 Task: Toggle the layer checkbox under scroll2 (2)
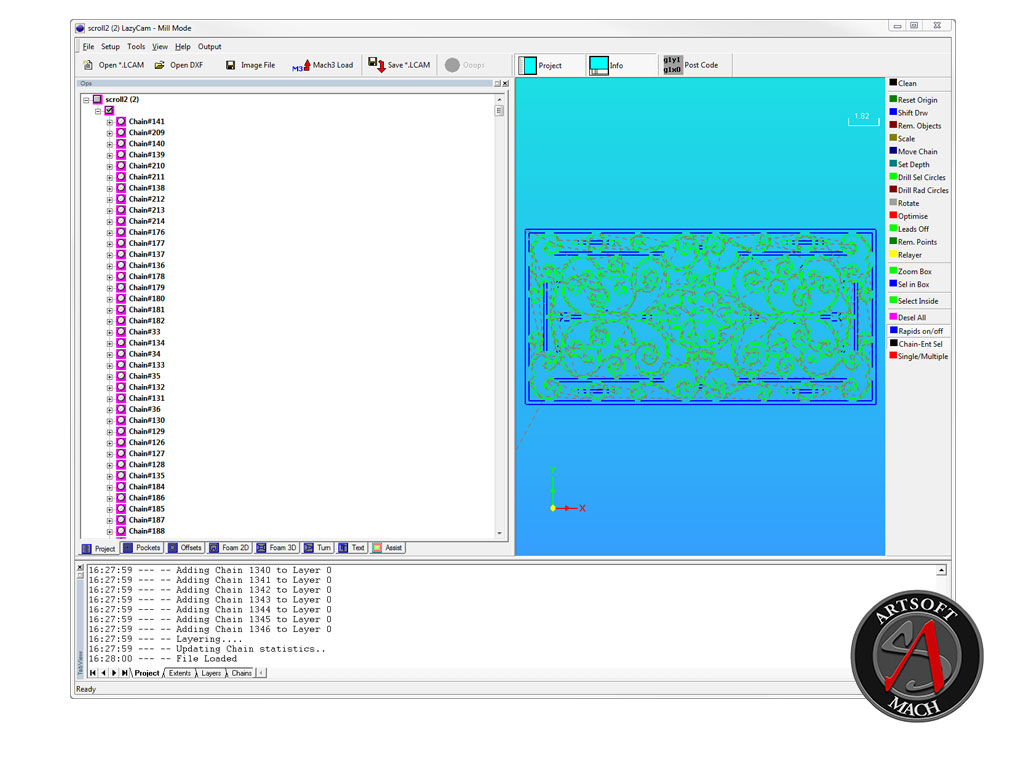(x=109, y=111)
